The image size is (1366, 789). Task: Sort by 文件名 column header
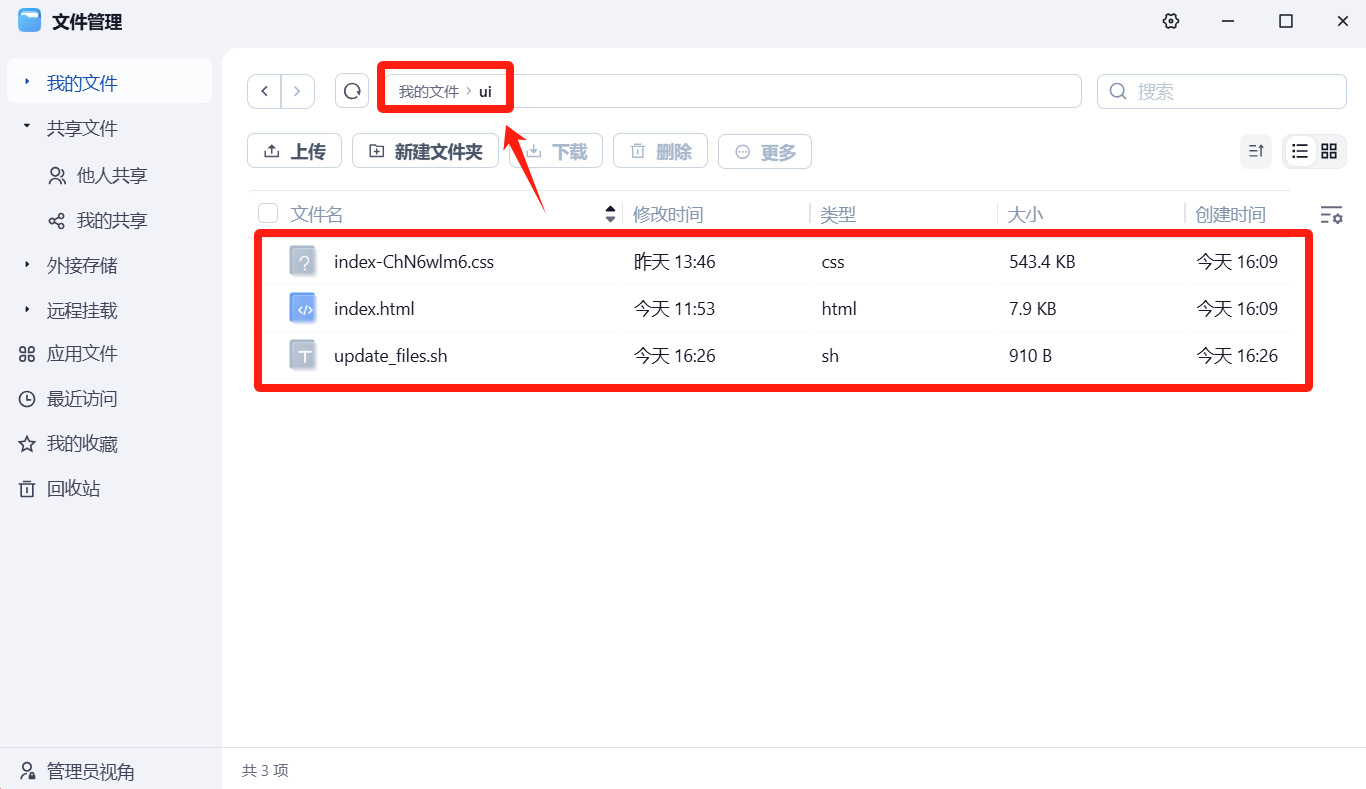[x=317, y=214]
